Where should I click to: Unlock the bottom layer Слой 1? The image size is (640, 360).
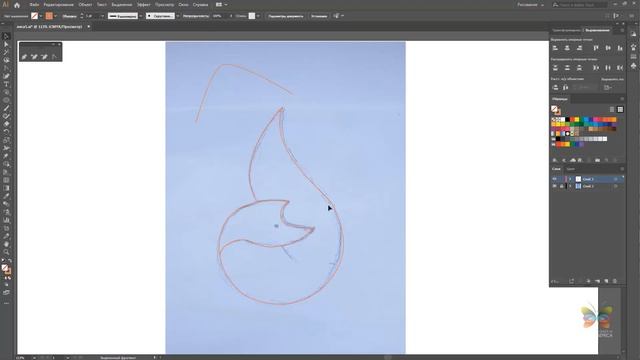coord(561,186)
